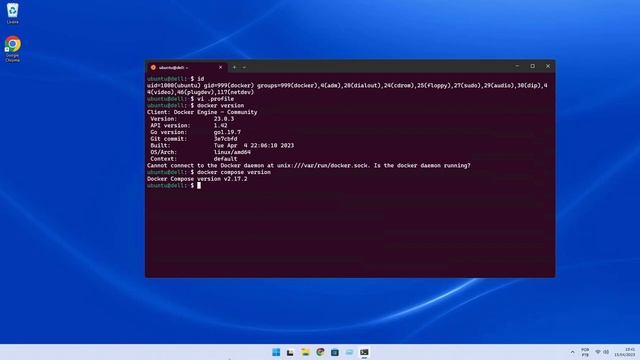This screenshot has width=640, height=360.
Task: Open the Windows Start menu
Action: (x=276, y=352)
